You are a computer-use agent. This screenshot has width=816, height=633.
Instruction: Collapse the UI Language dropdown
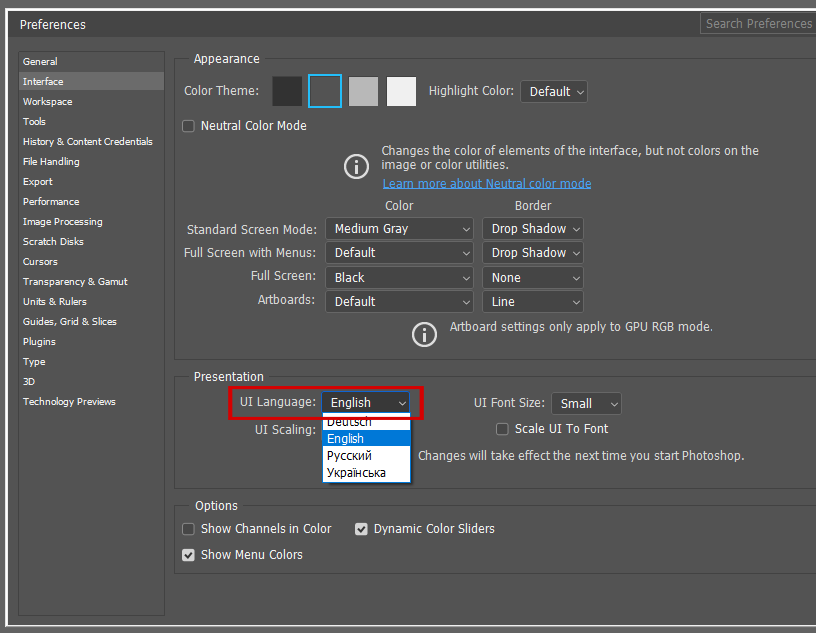(366, 402)
